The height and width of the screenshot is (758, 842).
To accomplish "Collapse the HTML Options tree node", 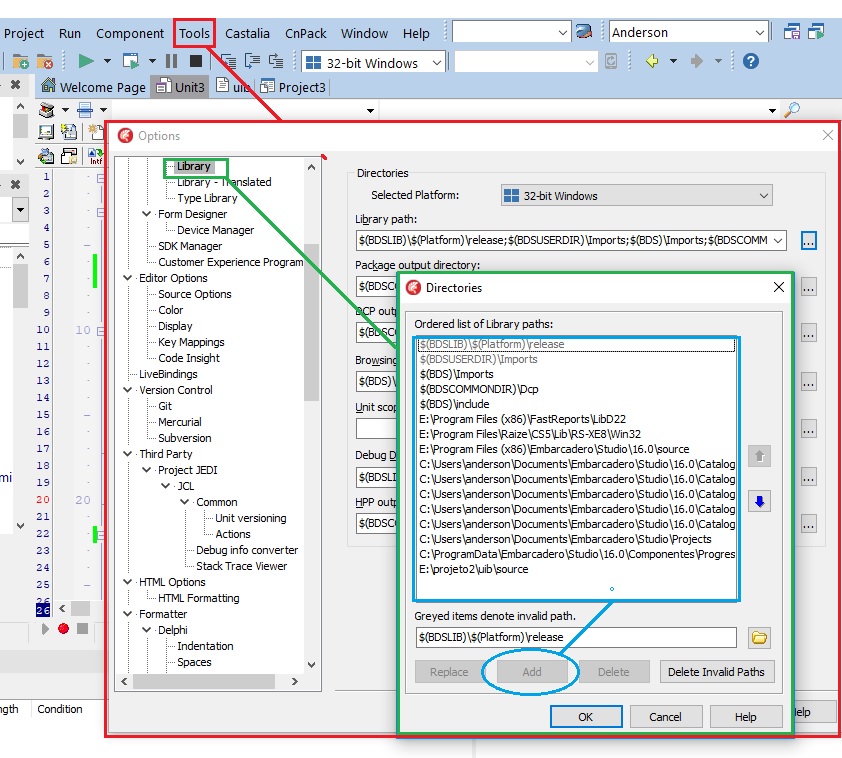I will coord(127,582).
